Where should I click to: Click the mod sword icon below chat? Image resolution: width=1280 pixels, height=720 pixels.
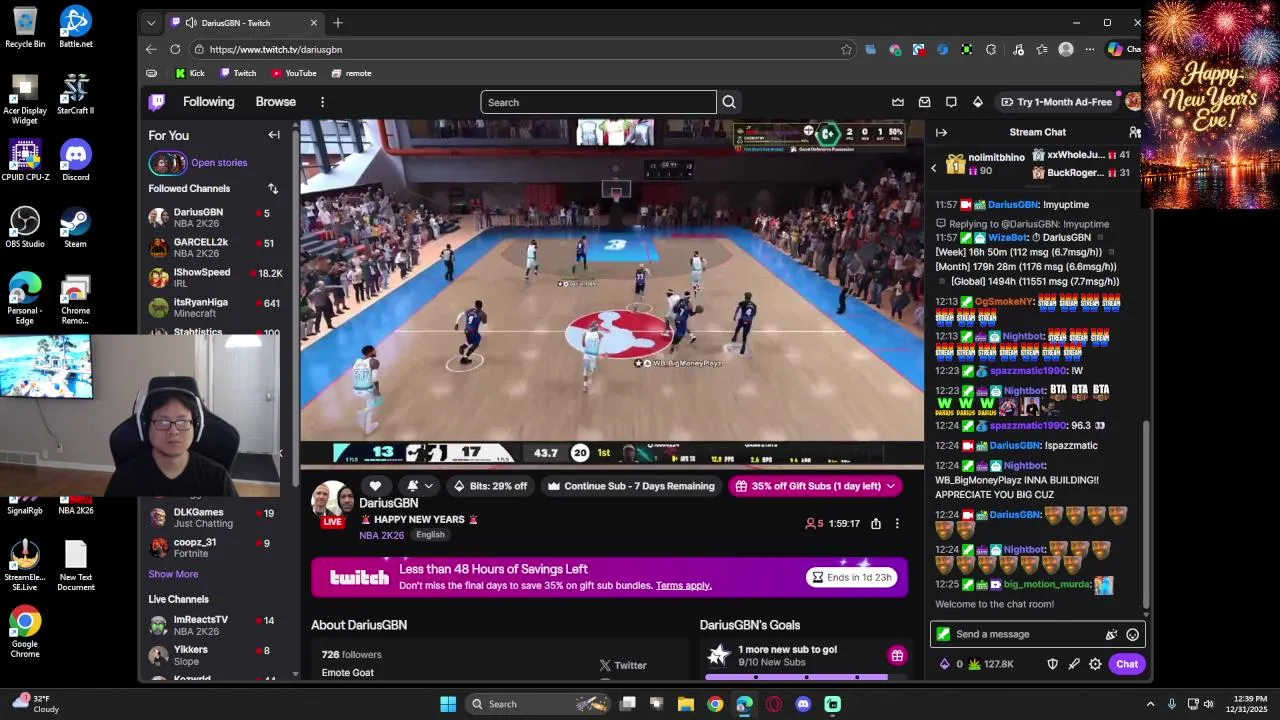[x=1074, y=664]
